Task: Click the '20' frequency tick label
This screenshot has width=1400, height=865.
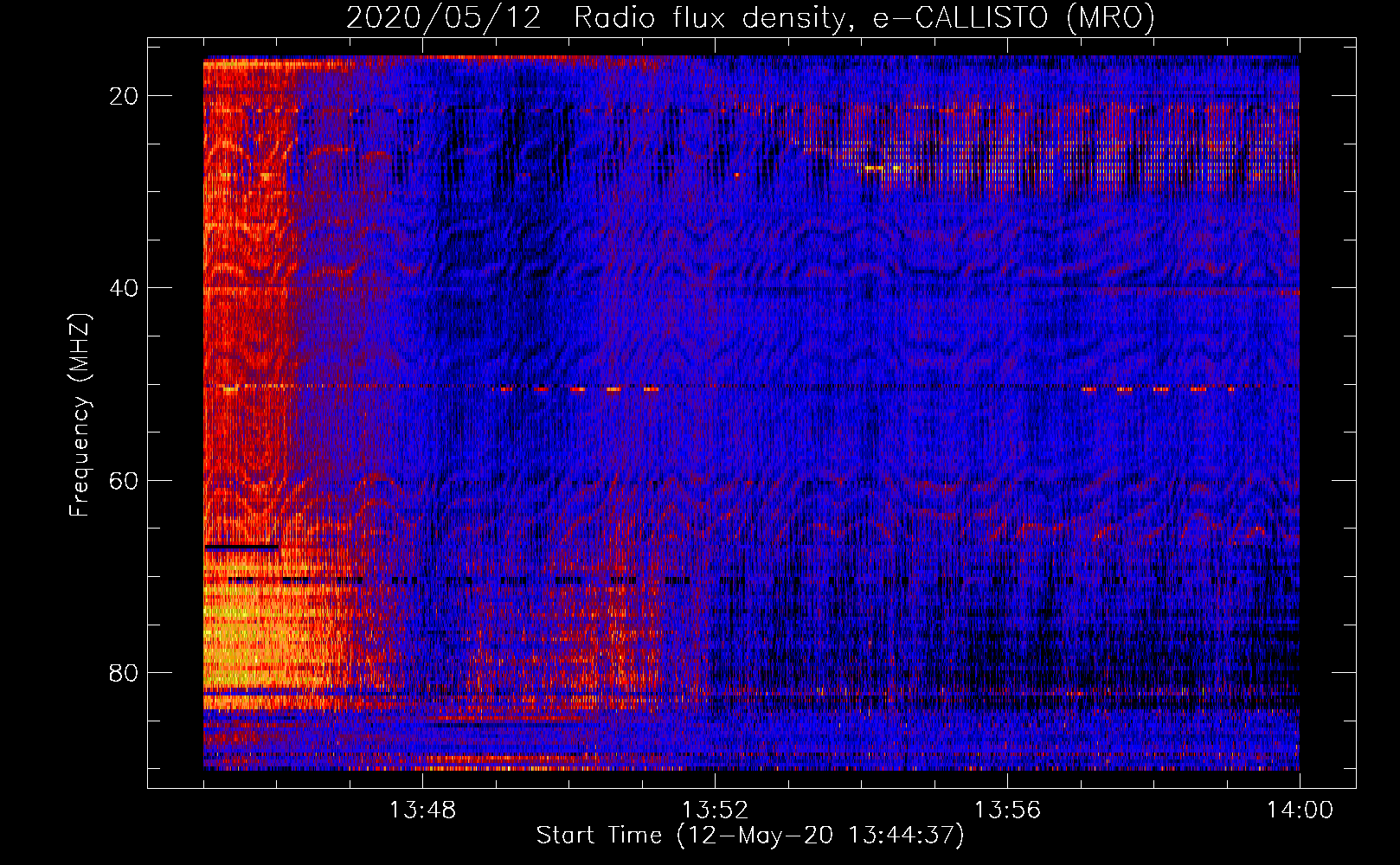Action: 125,96
